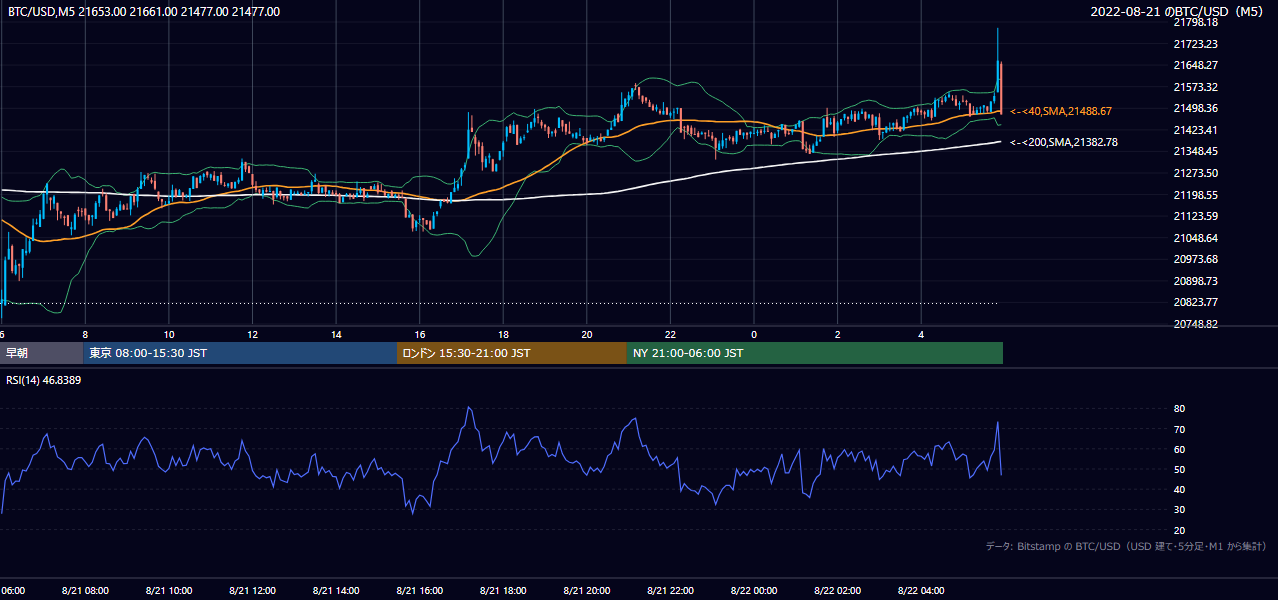
Task: Click the 8/22 02:00 time label
Action: pos(837,590)
